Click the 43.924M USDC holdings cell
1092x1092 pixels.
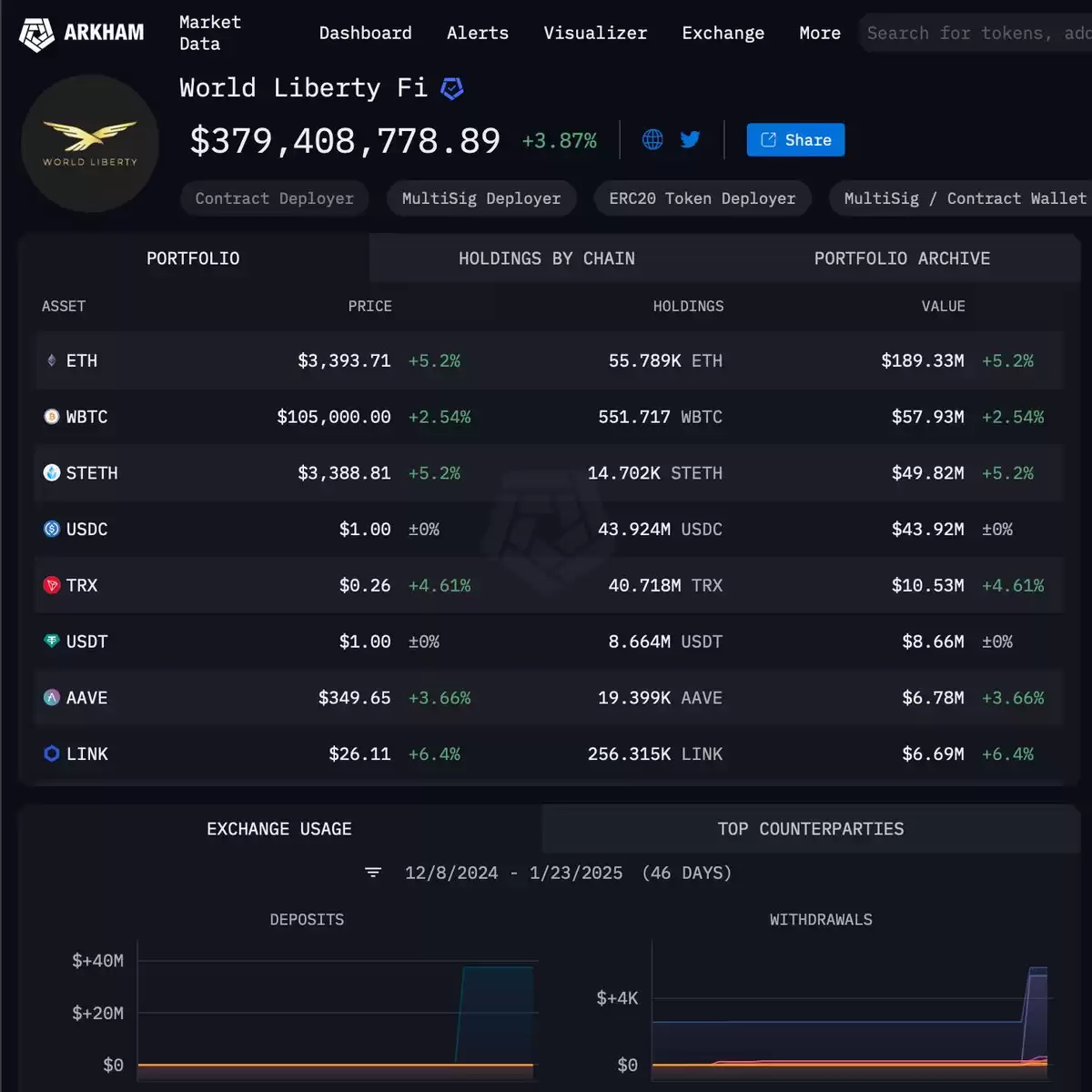pyautogui.click(x=660, y=529)
